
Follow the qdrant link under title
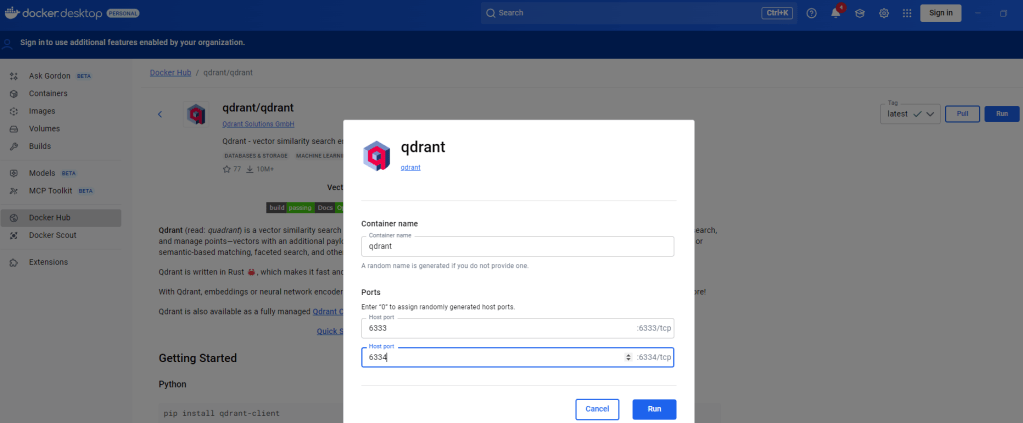(410, 168)
